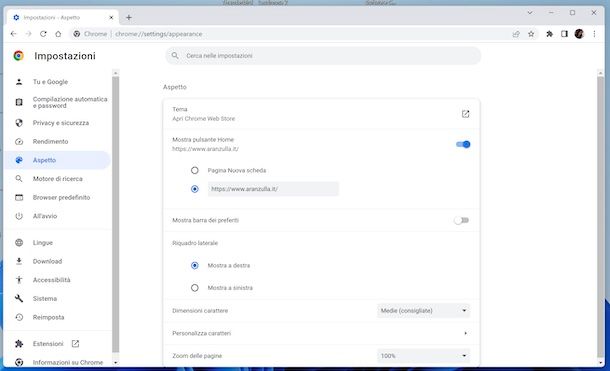Image resolution: width=610 pixels, height=371 pixels.
Task: Click the Chrome icon for Informazioni su Chrome
Action: [x=19, y=362]
